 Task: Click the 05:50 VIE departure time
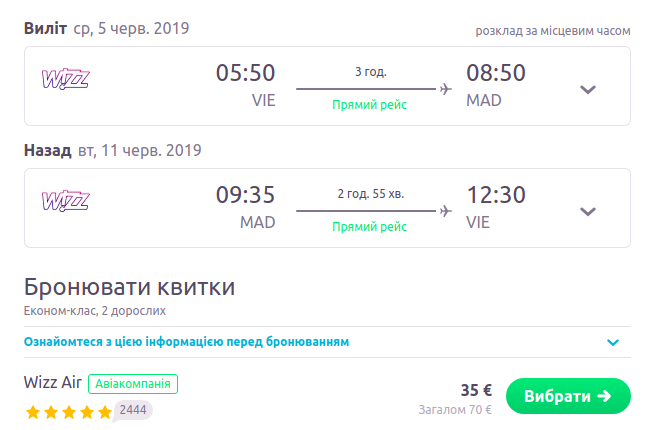tap(245, 74)
